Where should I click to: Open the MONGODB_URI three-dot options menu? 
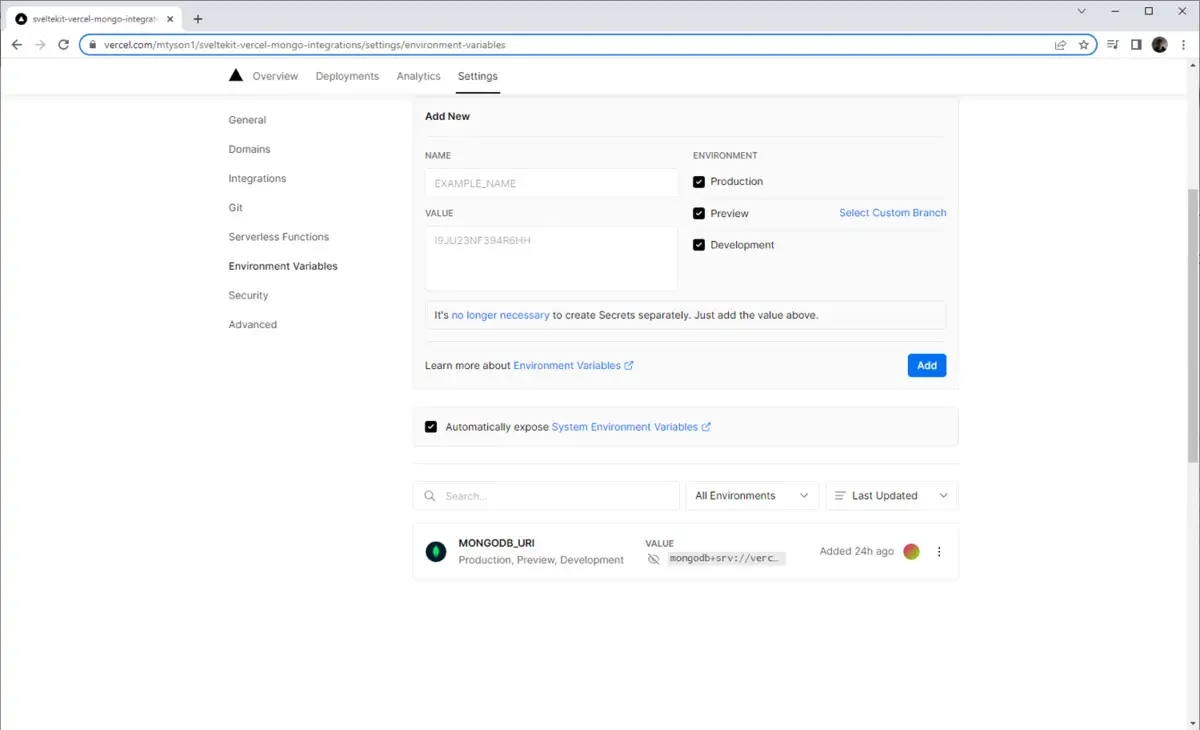click(938, 551)
